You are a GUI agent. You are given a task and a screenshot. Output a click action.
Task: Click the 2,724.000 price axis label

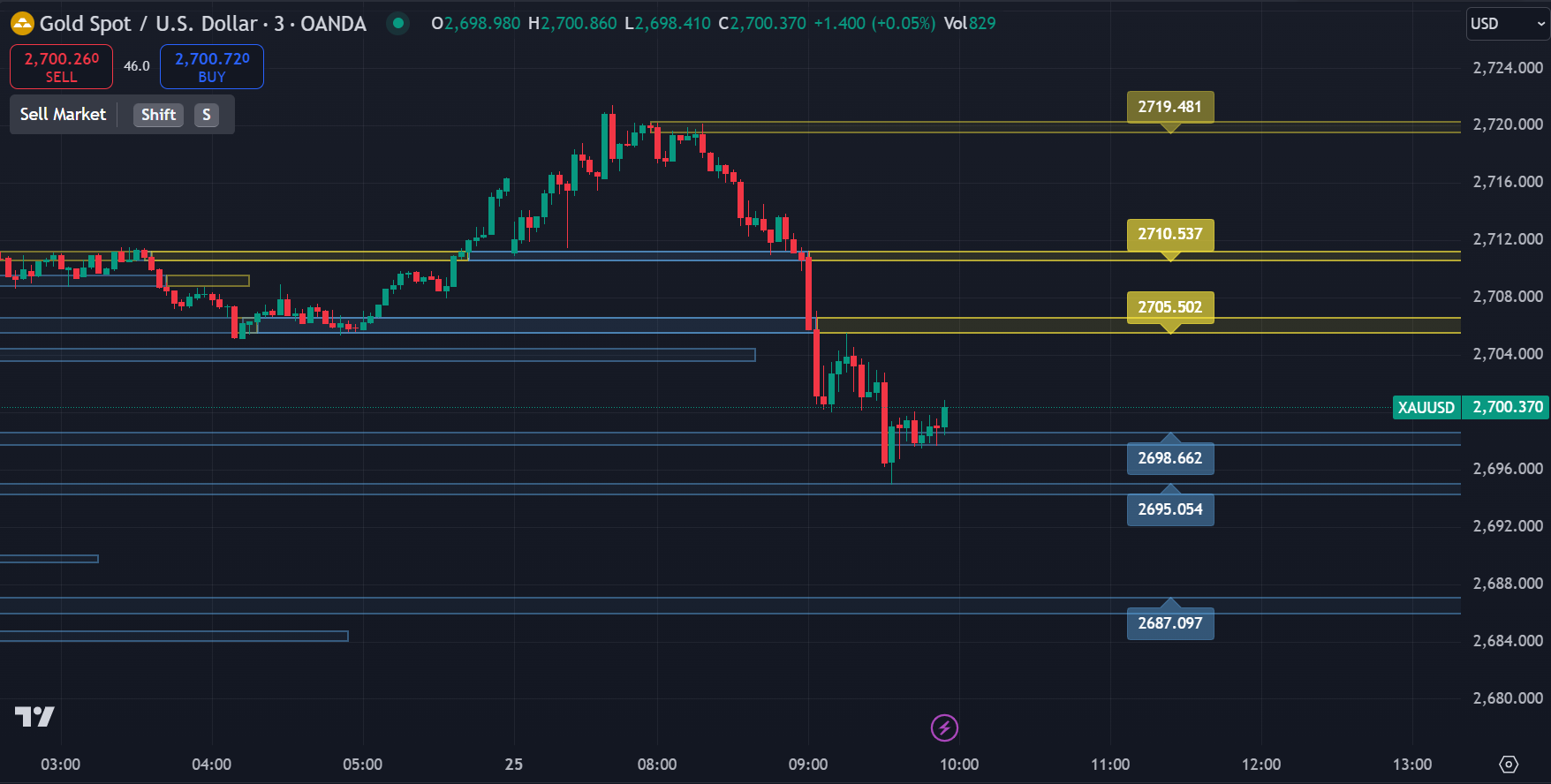(x=1508, y=68)
